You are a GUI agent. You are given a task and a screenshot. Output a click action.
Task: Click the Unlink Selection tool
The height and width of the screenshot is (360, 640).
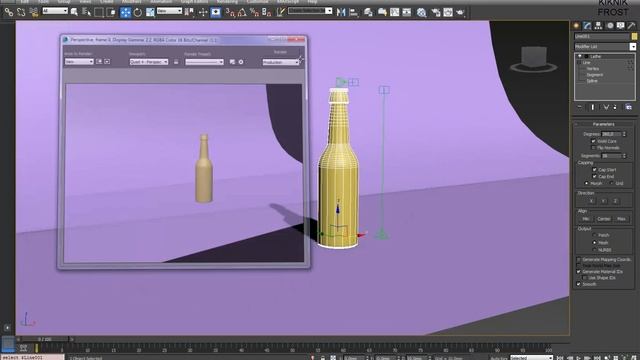coord(21,12)
